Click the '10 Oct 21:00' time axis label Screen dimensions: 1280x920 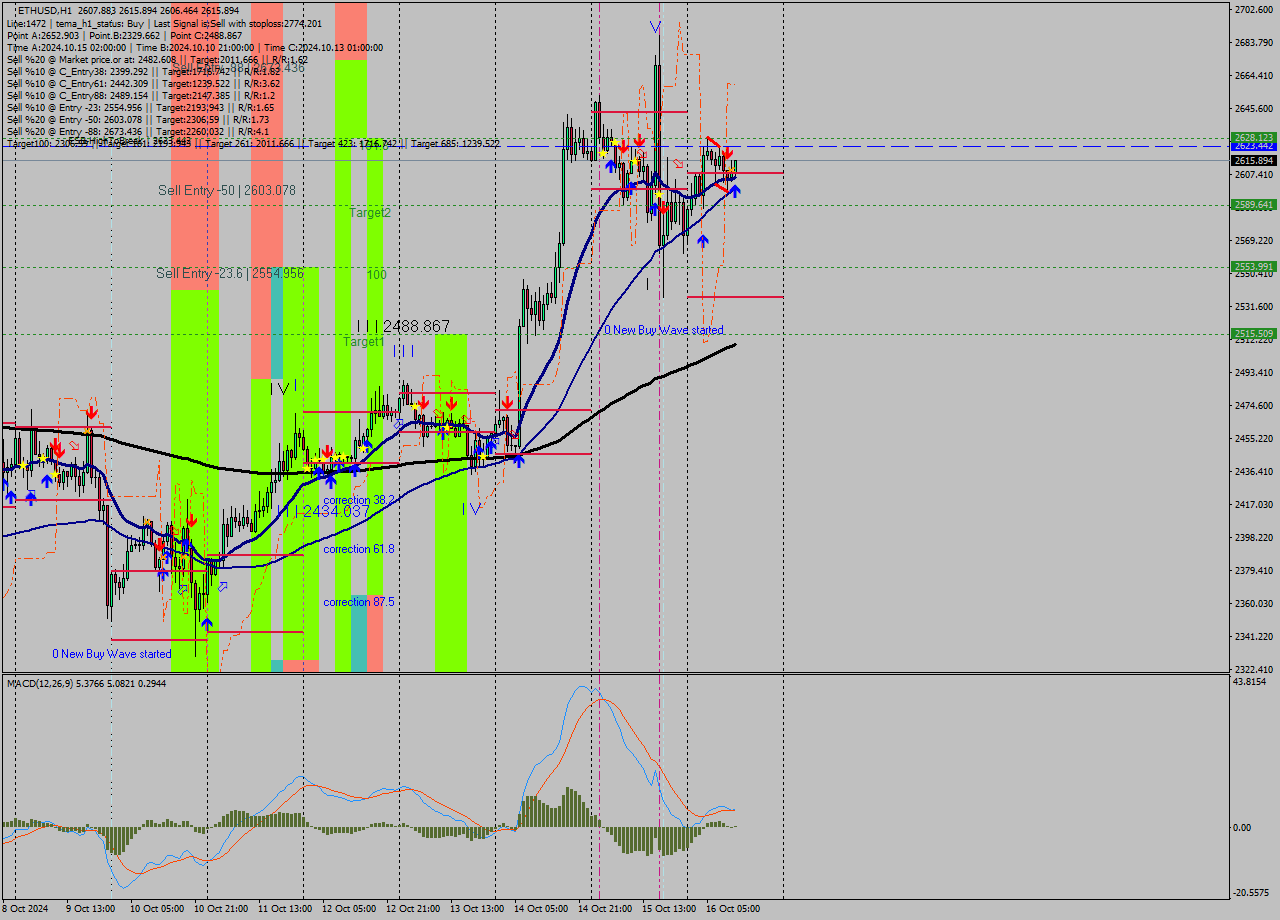click(220, 909)
